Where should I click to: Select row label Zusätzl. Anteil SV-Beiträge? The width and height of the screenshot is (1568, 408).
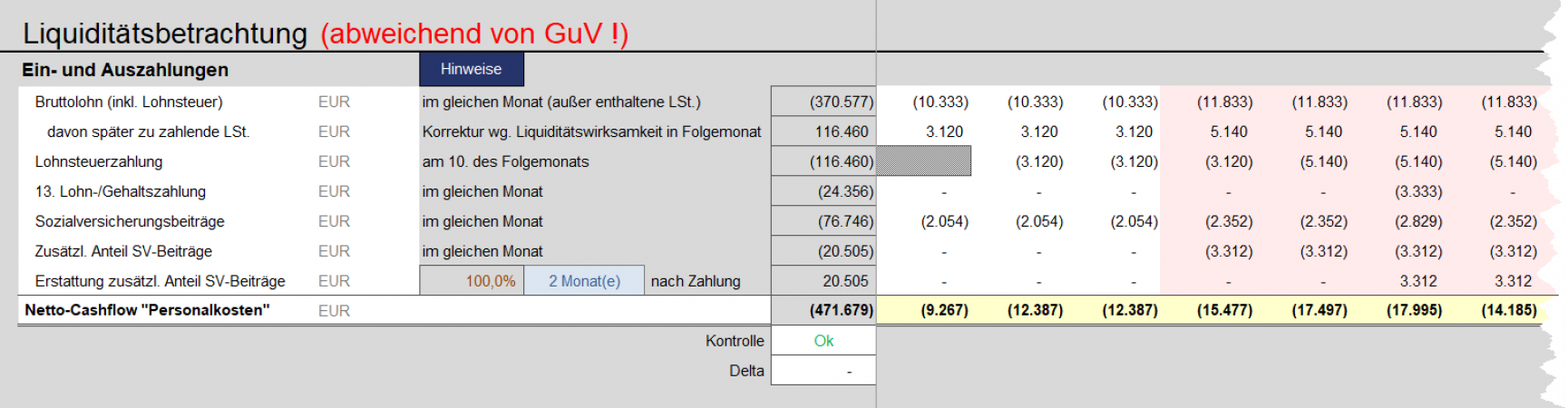coord(123,252)
